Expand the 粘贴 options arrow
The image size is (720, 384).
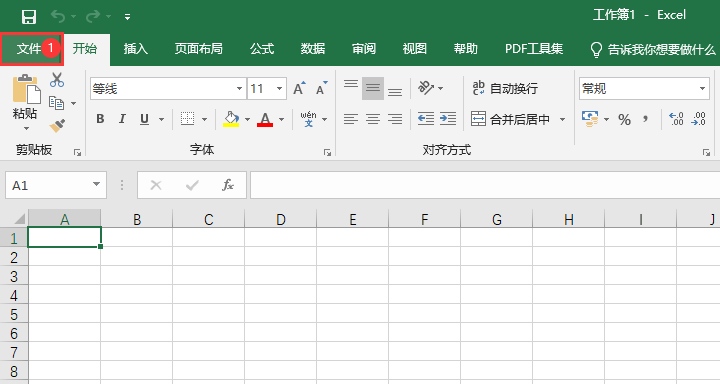click(26, 128)
